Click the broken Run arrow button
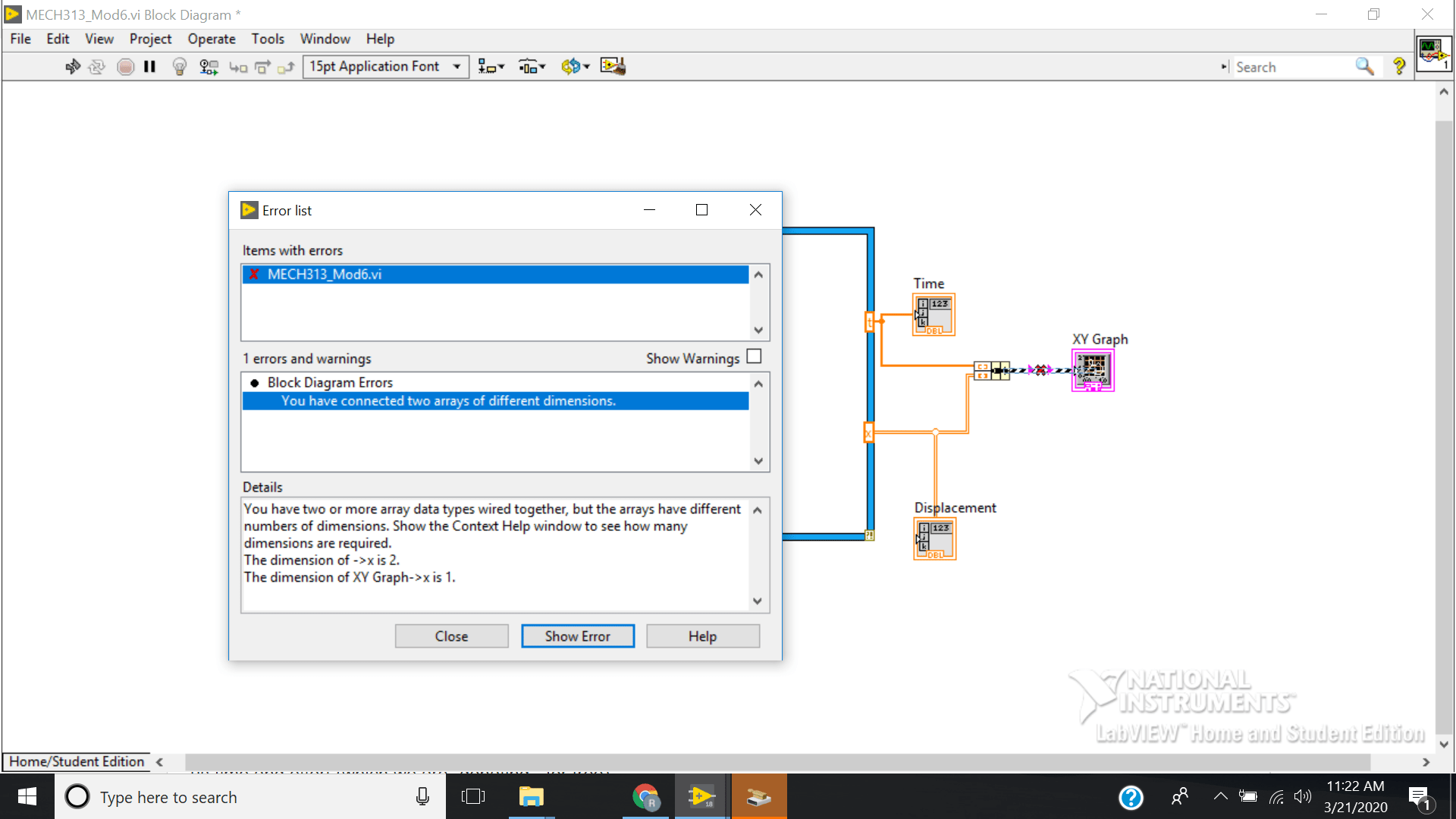The height and width of the screenshot is (819, 1456). pos(72,67)
